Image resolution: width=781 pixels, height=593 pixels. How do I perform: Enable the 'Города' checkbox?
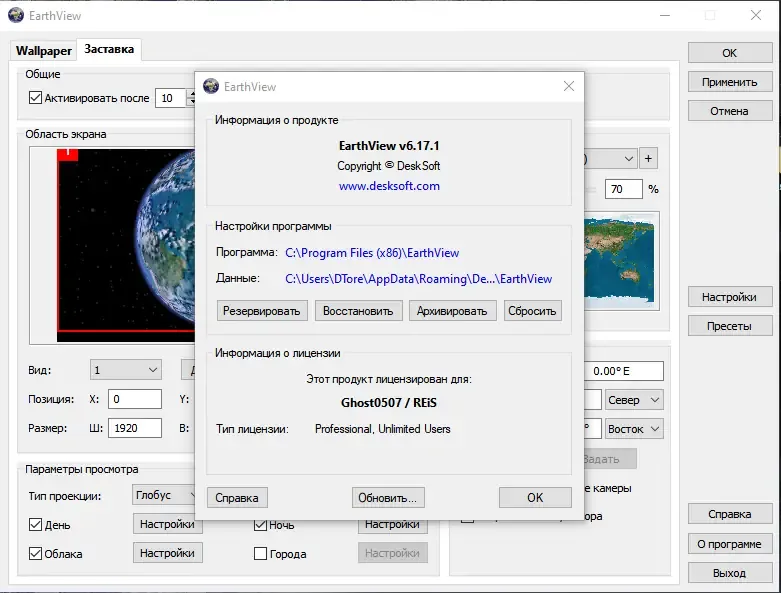[x=260, y=553]
